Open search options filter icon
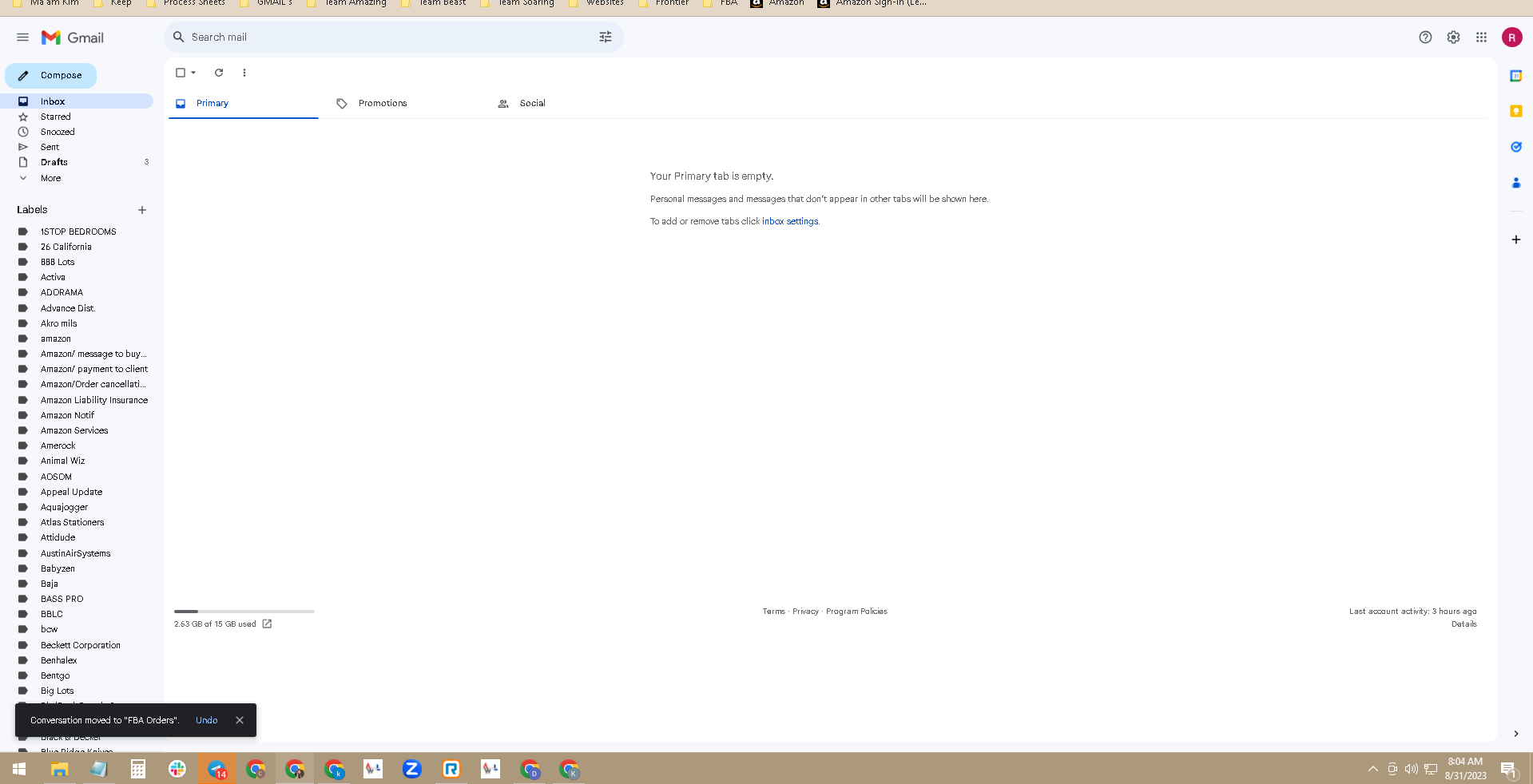Screen dimensions: 1533x784 [606, 37]
